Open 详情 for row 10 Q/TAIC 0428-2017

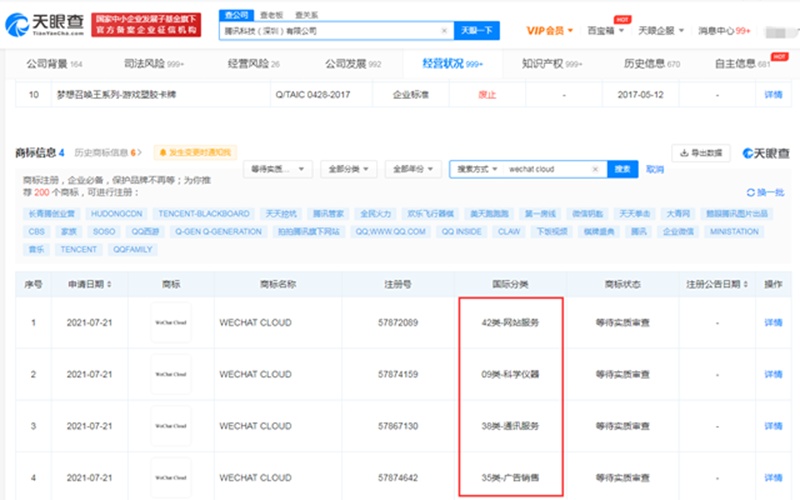pos(773,94)
